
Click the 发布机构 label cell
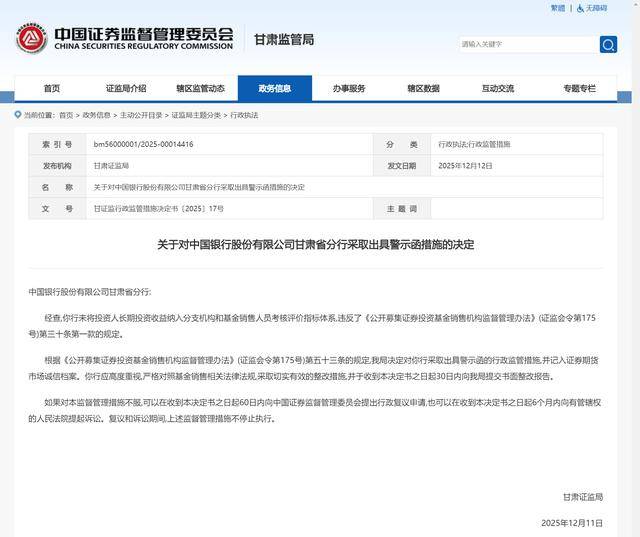57,166
